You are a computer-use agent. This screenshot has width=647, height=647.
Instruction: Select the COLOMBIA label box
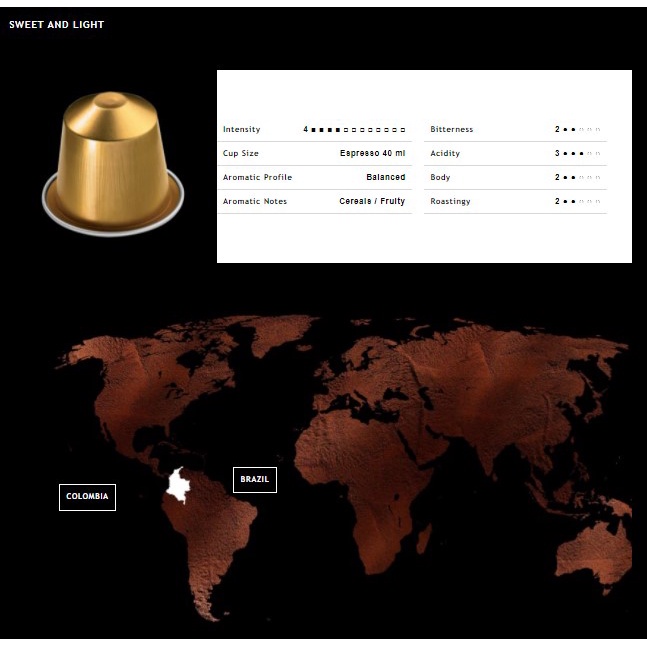point(87,497)
